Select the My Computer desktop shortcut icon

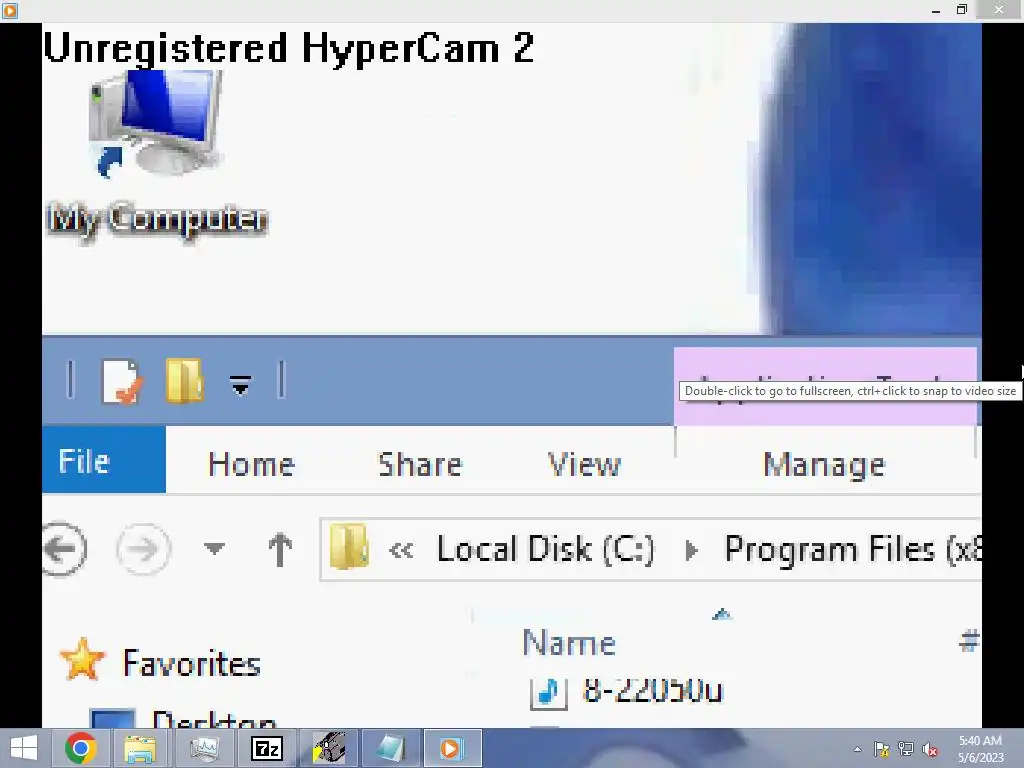(155, 124)
